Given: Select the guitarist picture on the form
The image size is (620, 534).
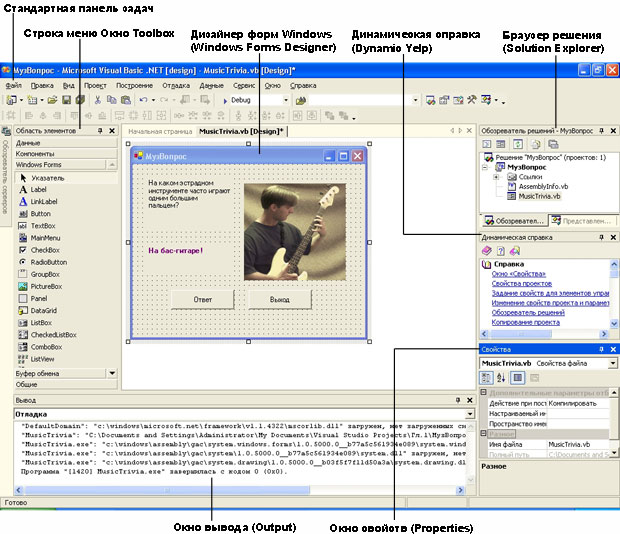Looking at the screenshot, I should (295, 232).
